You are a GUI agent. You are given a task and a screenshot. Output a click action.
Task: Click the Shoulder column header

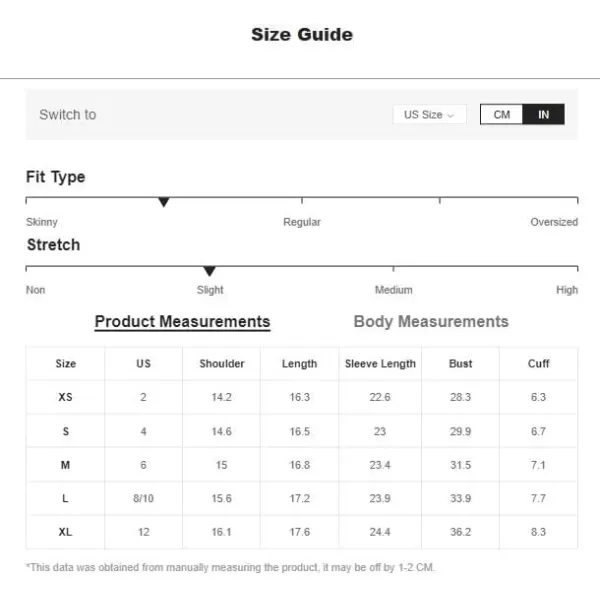tap(222, 364)
